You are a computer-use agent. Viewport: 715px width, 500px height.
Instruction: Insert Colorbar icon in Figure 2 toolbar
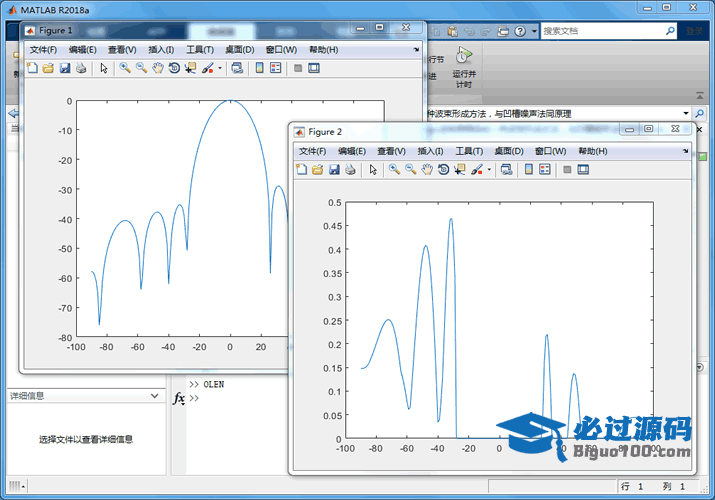pos(529,170)
